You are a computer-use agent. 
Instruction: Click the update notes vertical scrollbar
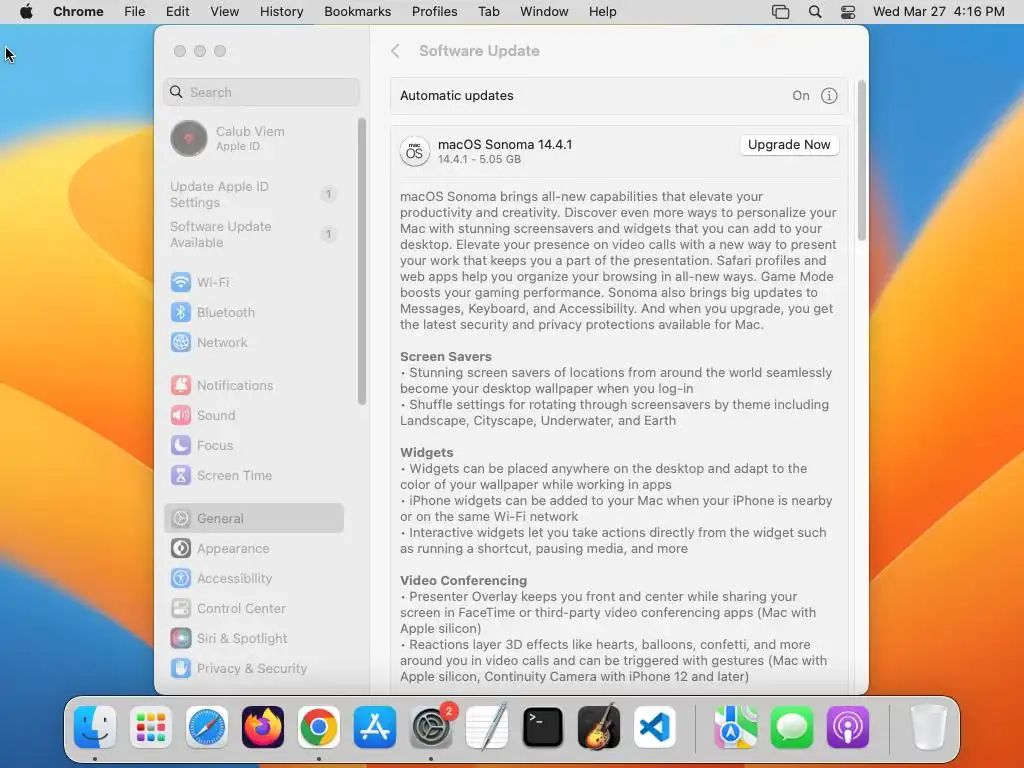pos(861,161)
